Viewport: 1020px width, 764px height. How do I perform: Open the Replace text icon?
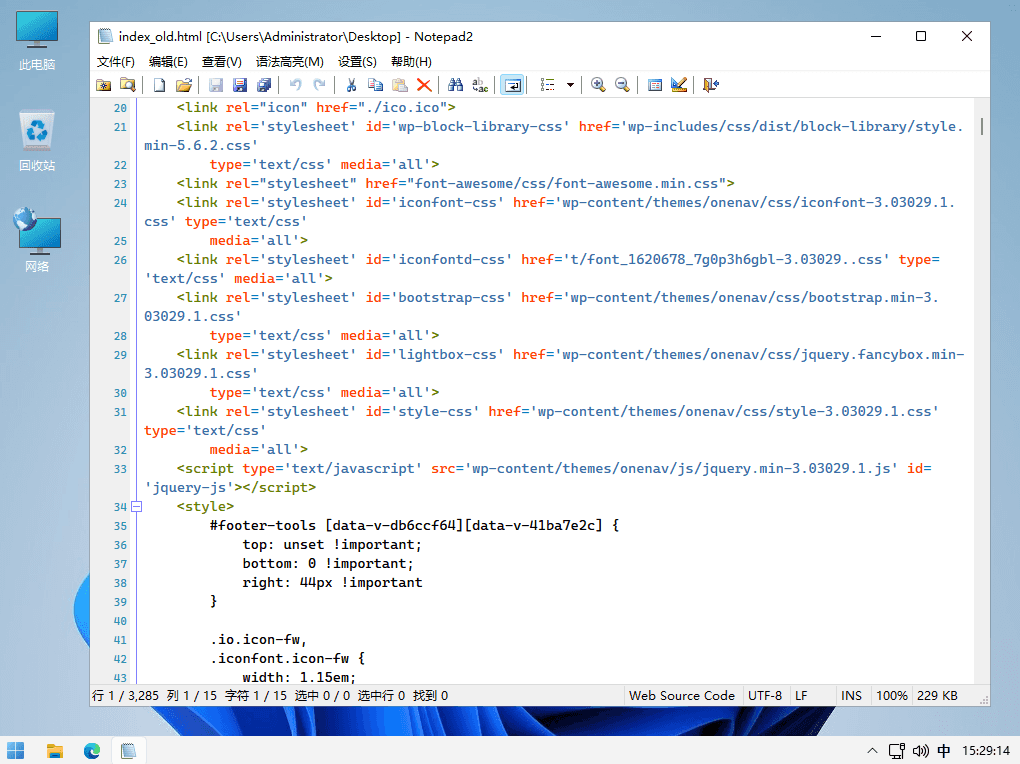(x=480, y=85)
